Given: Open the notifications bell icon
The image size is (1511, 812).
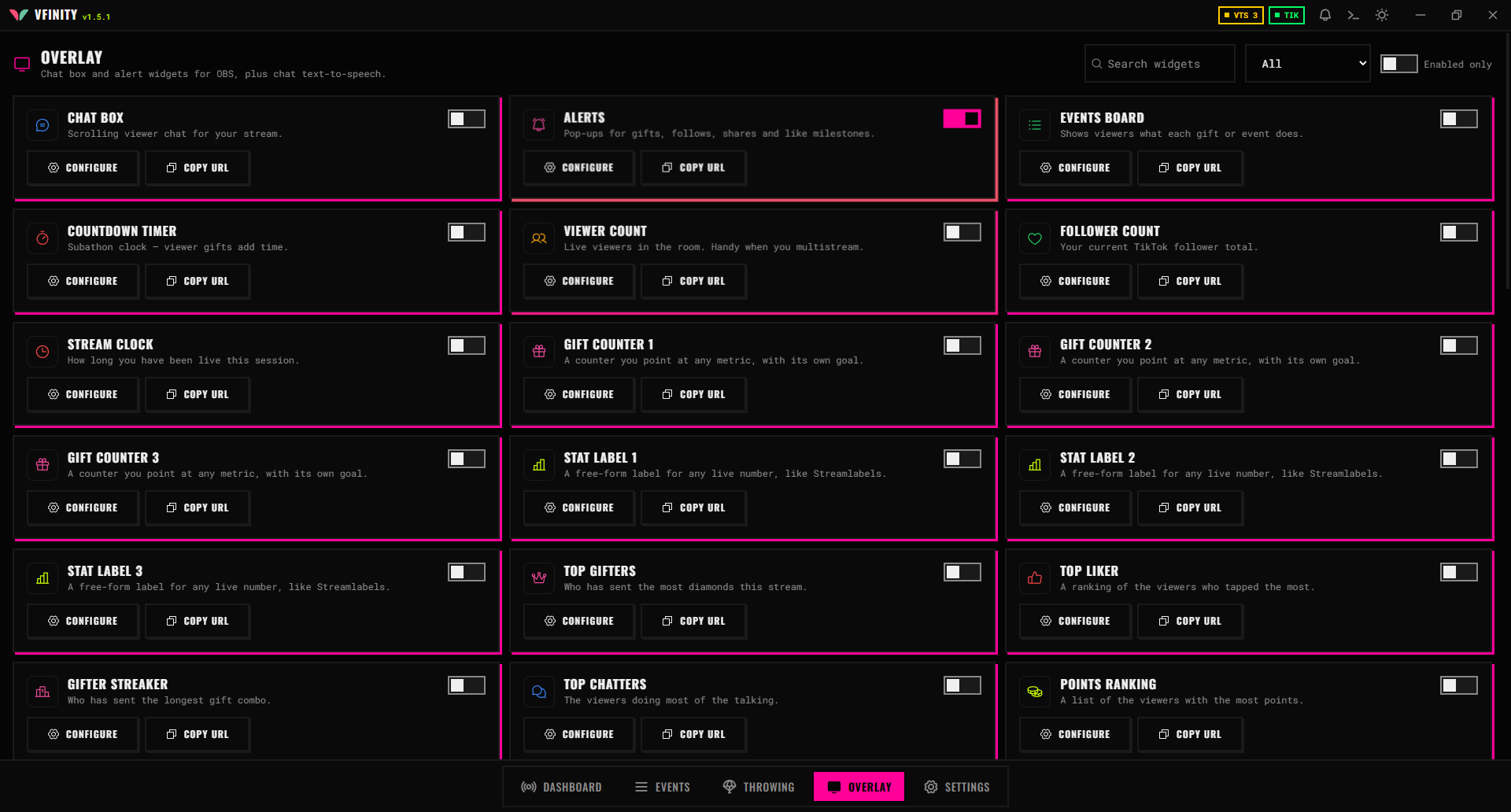Looking at the screenshot, I should [x=1325, y=15].
